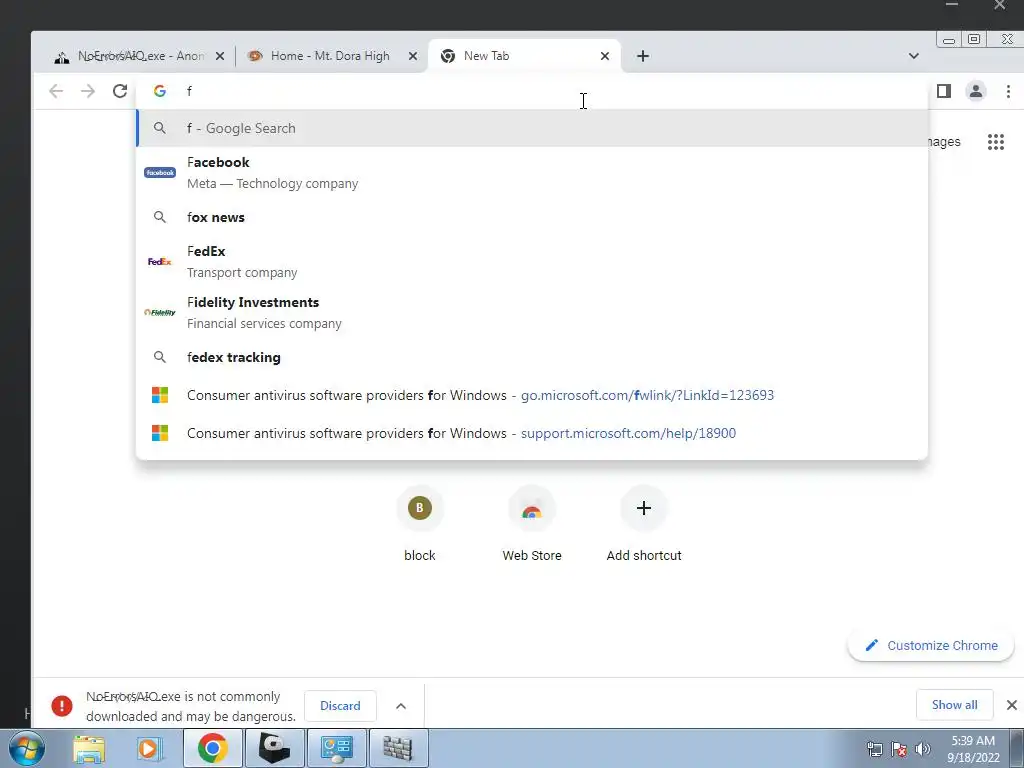Launch Windows Media Player from taskbar
Viewport: 1024px width, 768px height.
point(150,749)
